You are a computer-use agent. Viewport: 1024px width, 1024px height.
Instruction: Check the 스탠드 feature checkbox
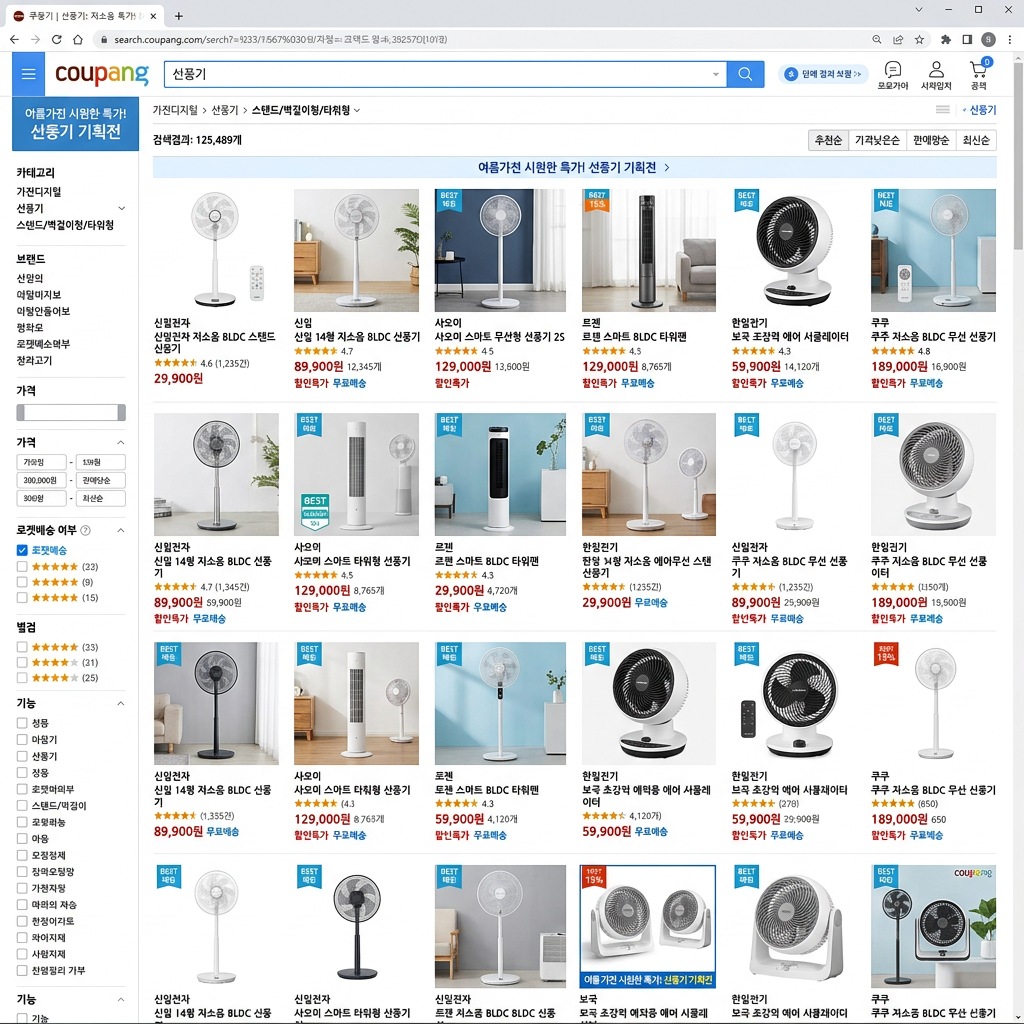(22, 806)
